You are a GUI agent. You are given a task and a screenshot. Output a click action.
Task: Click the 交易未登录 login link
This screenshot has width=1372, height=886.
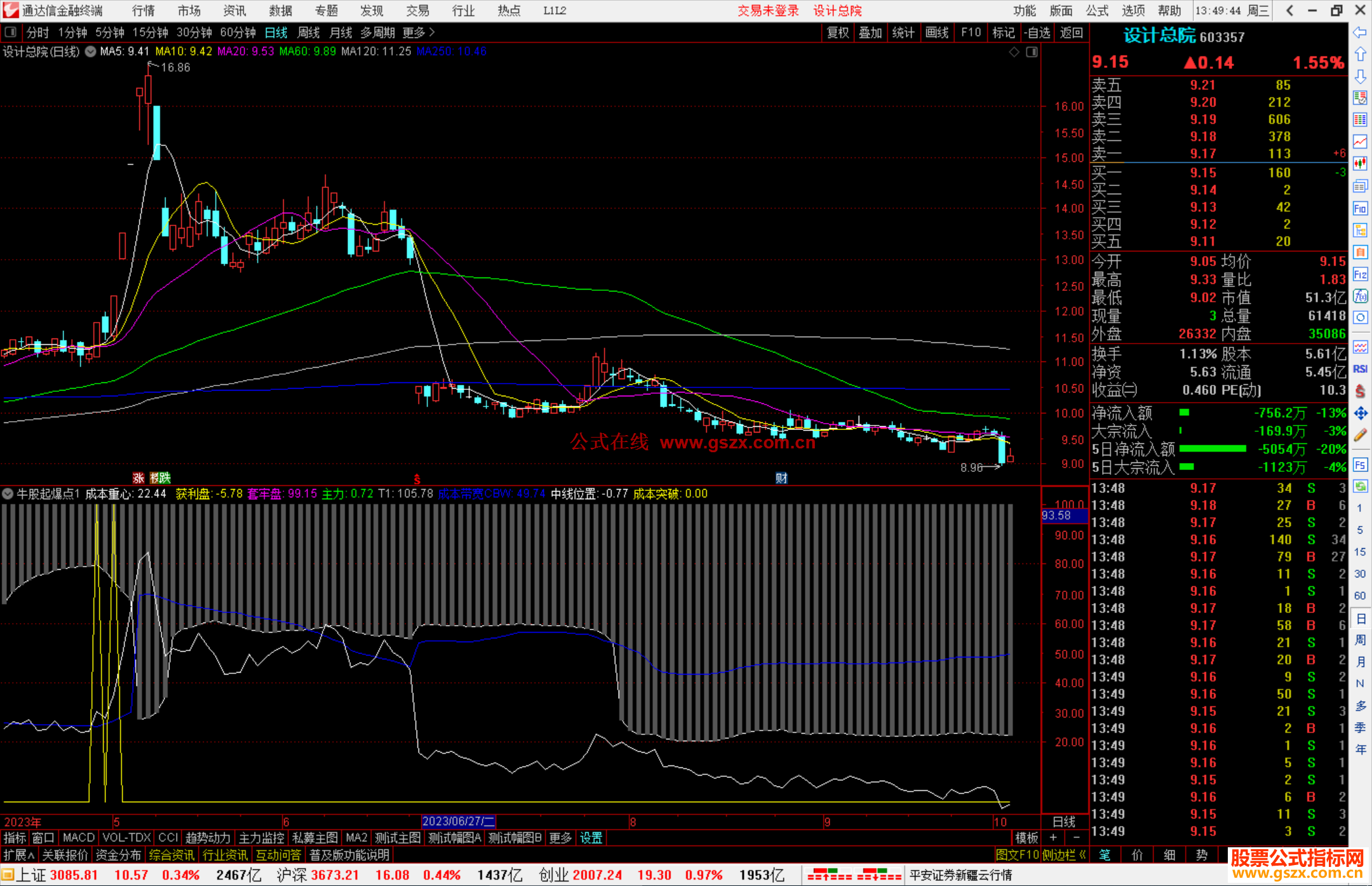(x=767, y=11)
